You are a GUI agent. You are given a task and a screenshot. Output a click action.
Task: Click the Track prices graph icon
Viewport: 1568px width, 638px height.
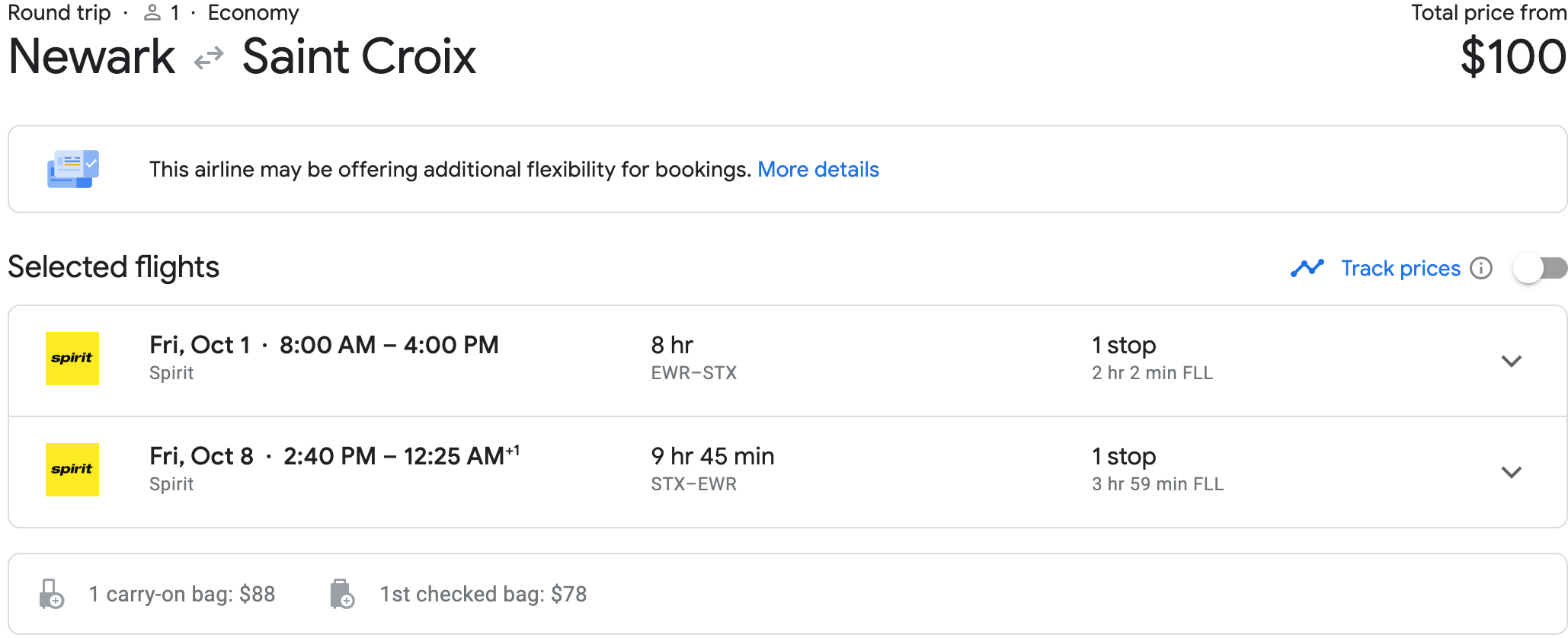1307,268
